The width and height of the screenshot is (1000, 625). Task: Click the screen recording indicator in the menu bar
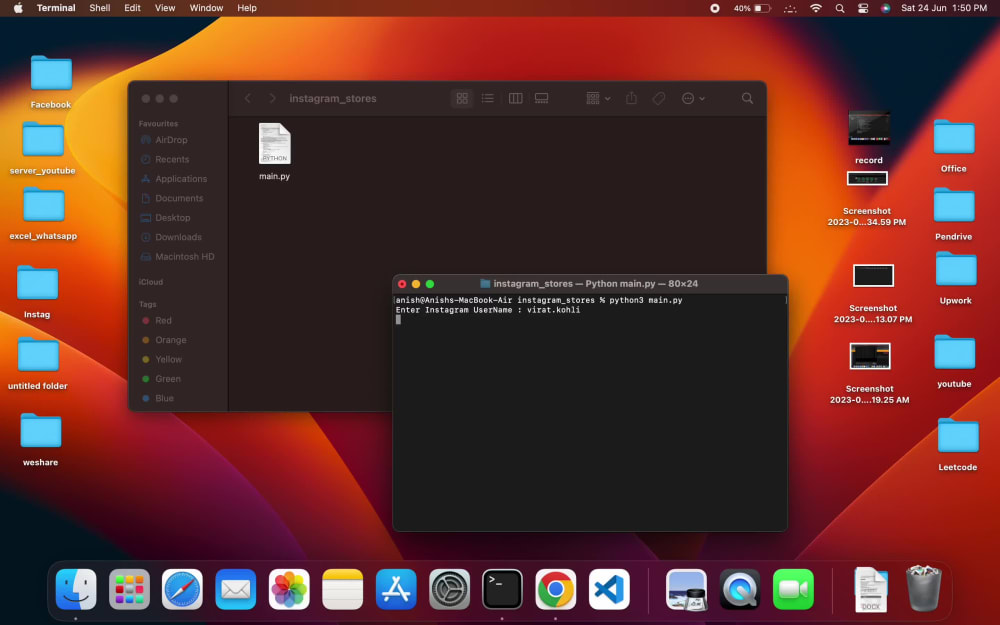click(715, 8)
